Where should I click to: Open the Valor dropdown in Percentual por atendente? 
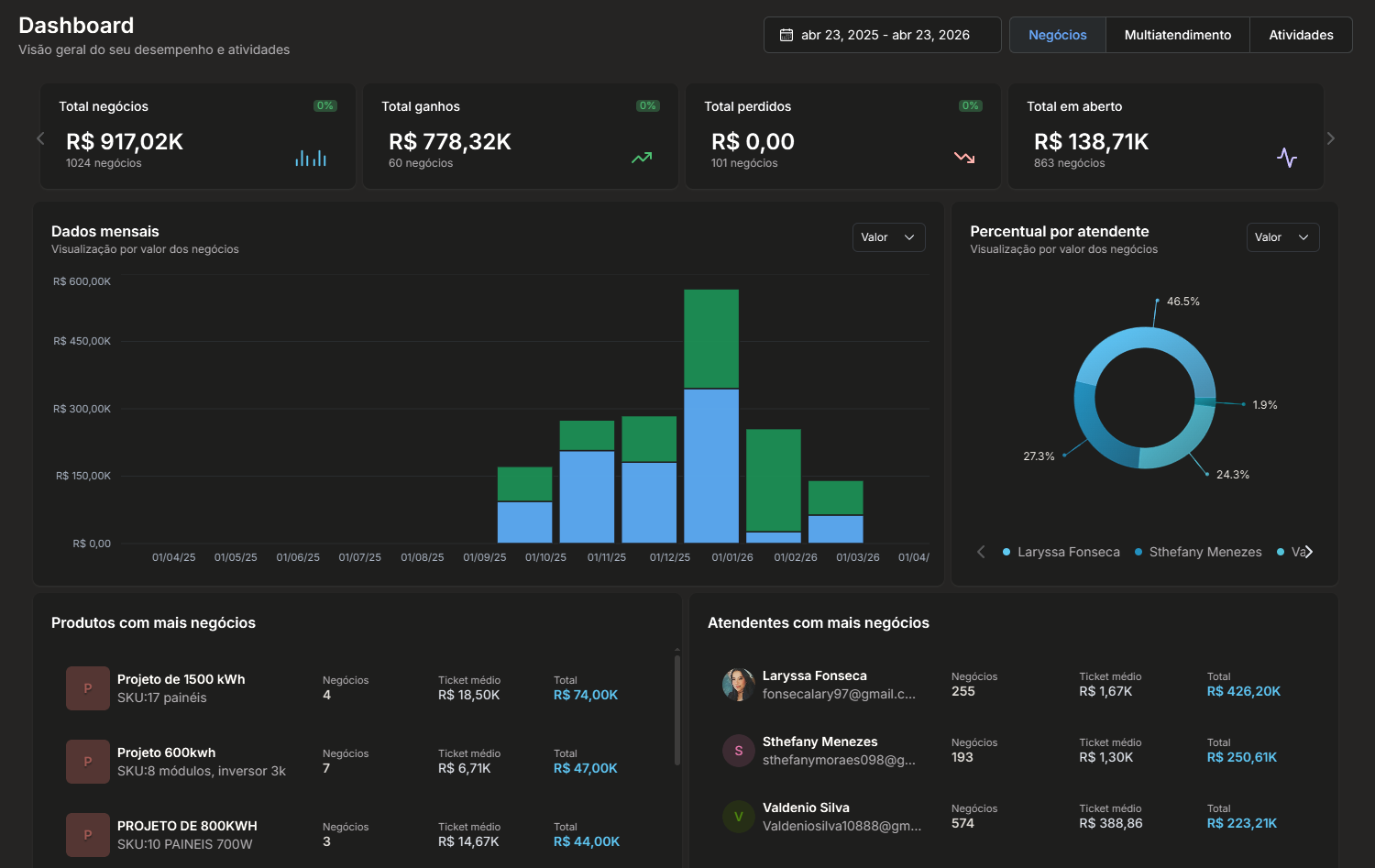[1282, 237]
